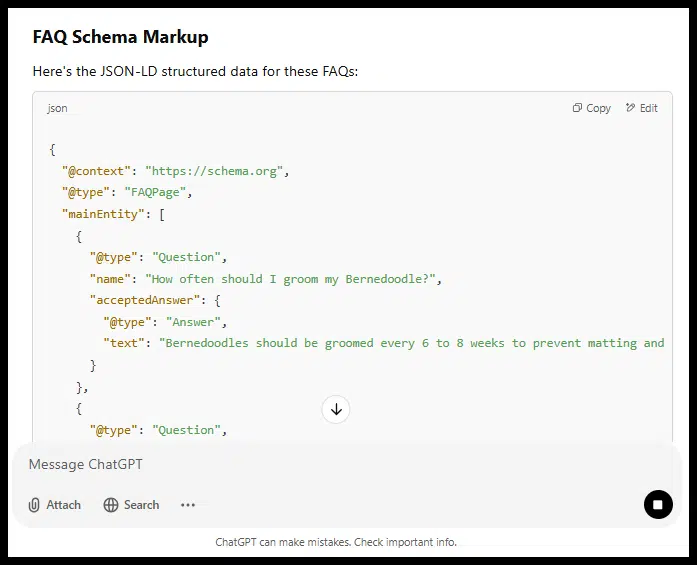Jump to bottom with down-arrow button
This screenshot has width=697, height=565.
[x=336, y=409]
